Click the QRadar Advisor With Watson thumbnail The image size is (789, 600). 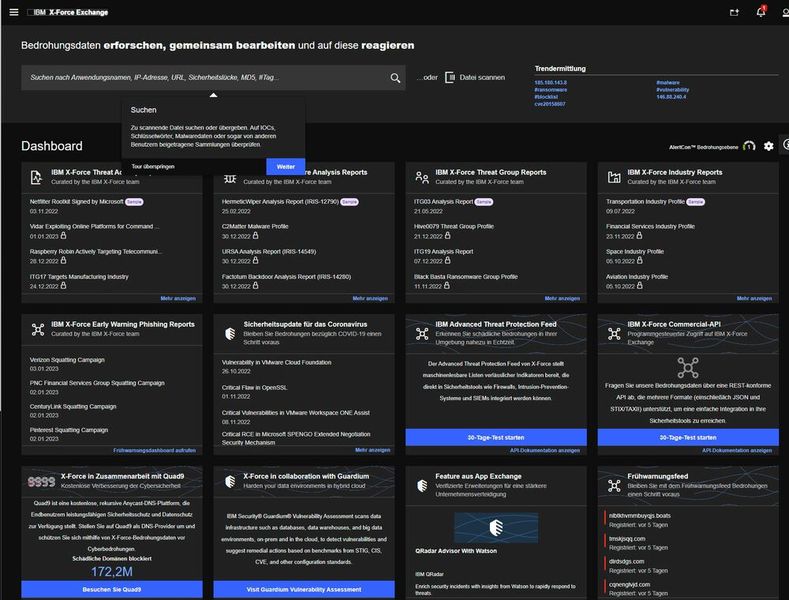[496, 528]
